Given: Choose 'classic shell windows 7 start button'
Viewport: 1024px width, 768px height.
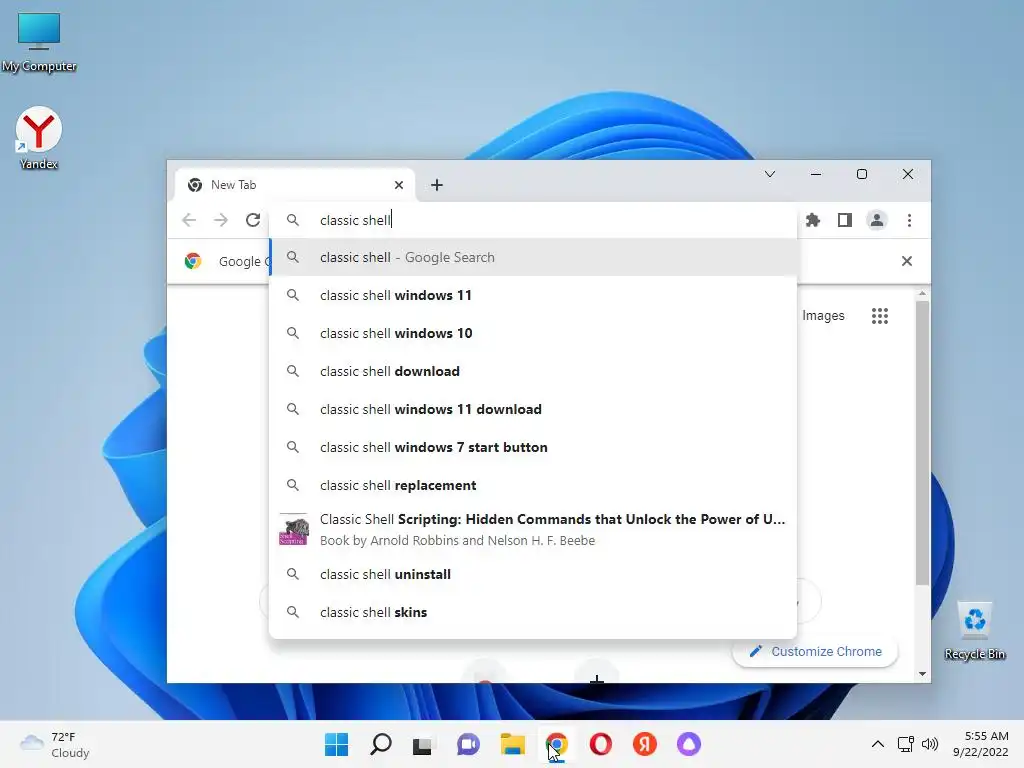Looking at the screenshot, I should click(x=533, y=447).
